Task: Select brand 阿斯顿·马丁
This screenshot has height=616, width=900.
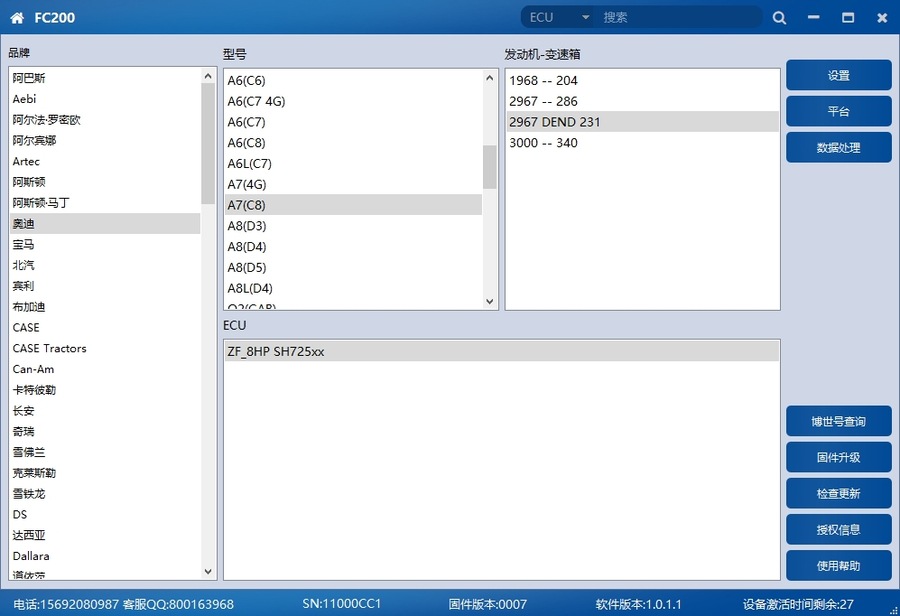Action: tap(105, 203)
